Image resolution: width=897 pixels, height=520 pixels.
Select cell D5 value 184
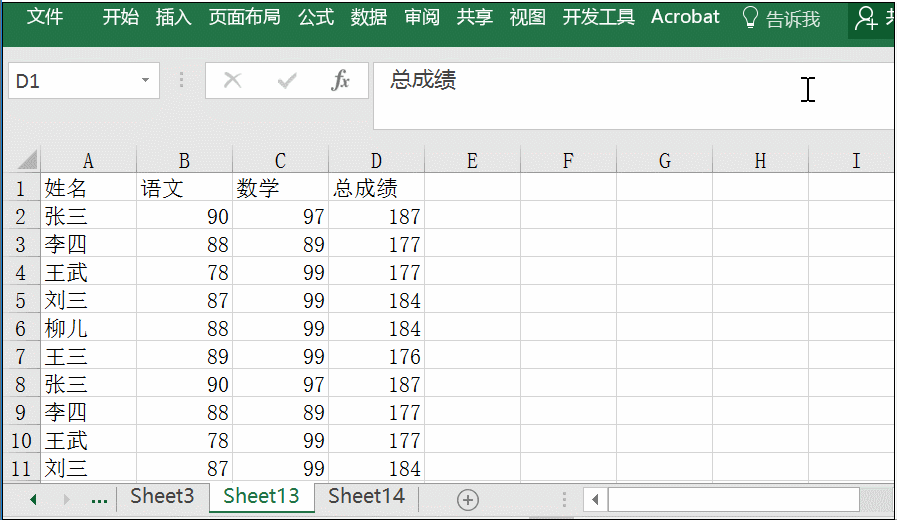pos(376,300)
